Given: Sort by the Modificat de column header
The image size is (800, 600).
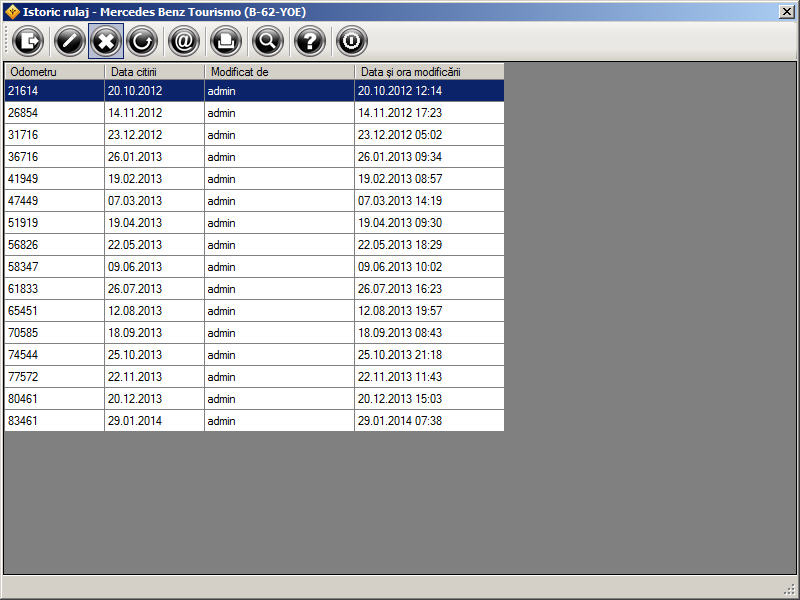Looking at the screenshot, I should click(280, 72).
